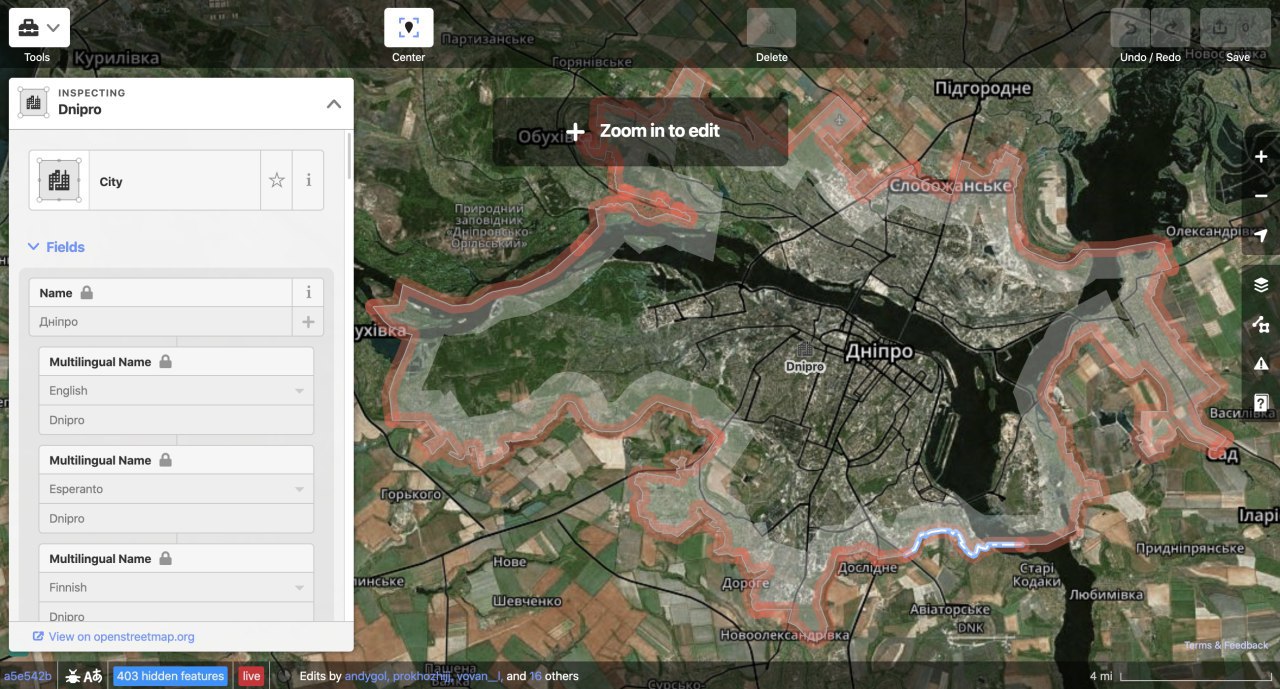Click lock icon beside Name label

tap(87, 293)
